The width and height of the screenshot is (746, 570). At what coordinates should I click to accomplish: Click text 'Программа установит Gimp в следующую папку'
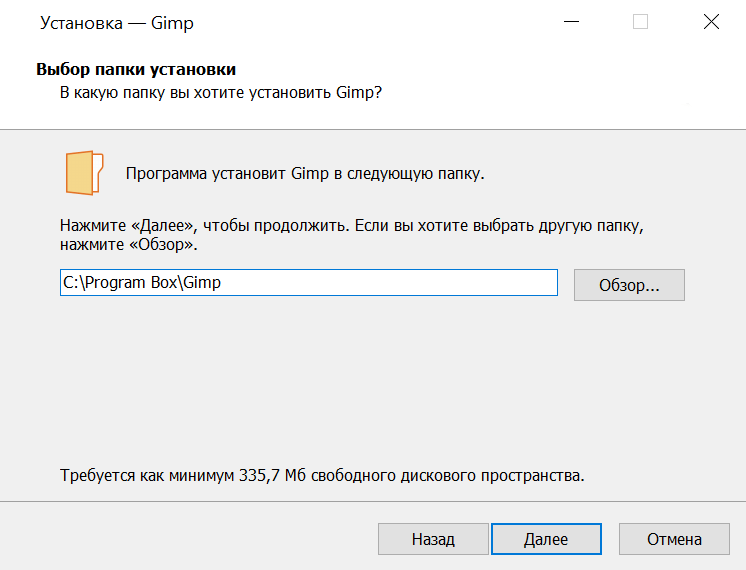tap(305, 174)
